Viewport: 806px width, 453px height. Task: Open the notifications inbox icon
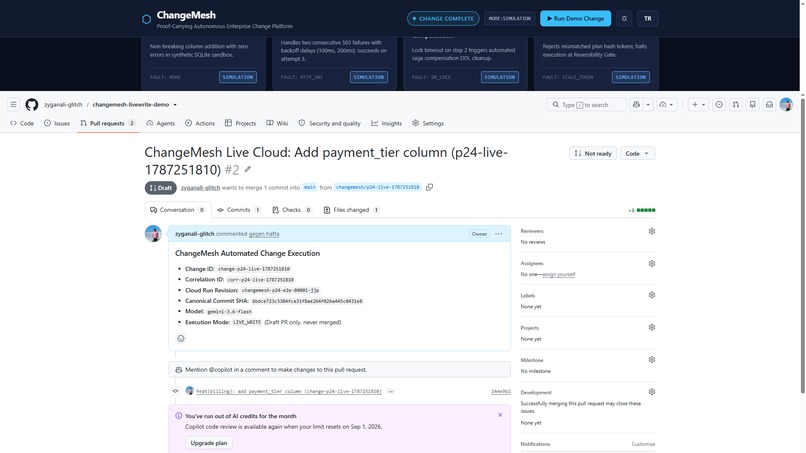tap(770, 104)
